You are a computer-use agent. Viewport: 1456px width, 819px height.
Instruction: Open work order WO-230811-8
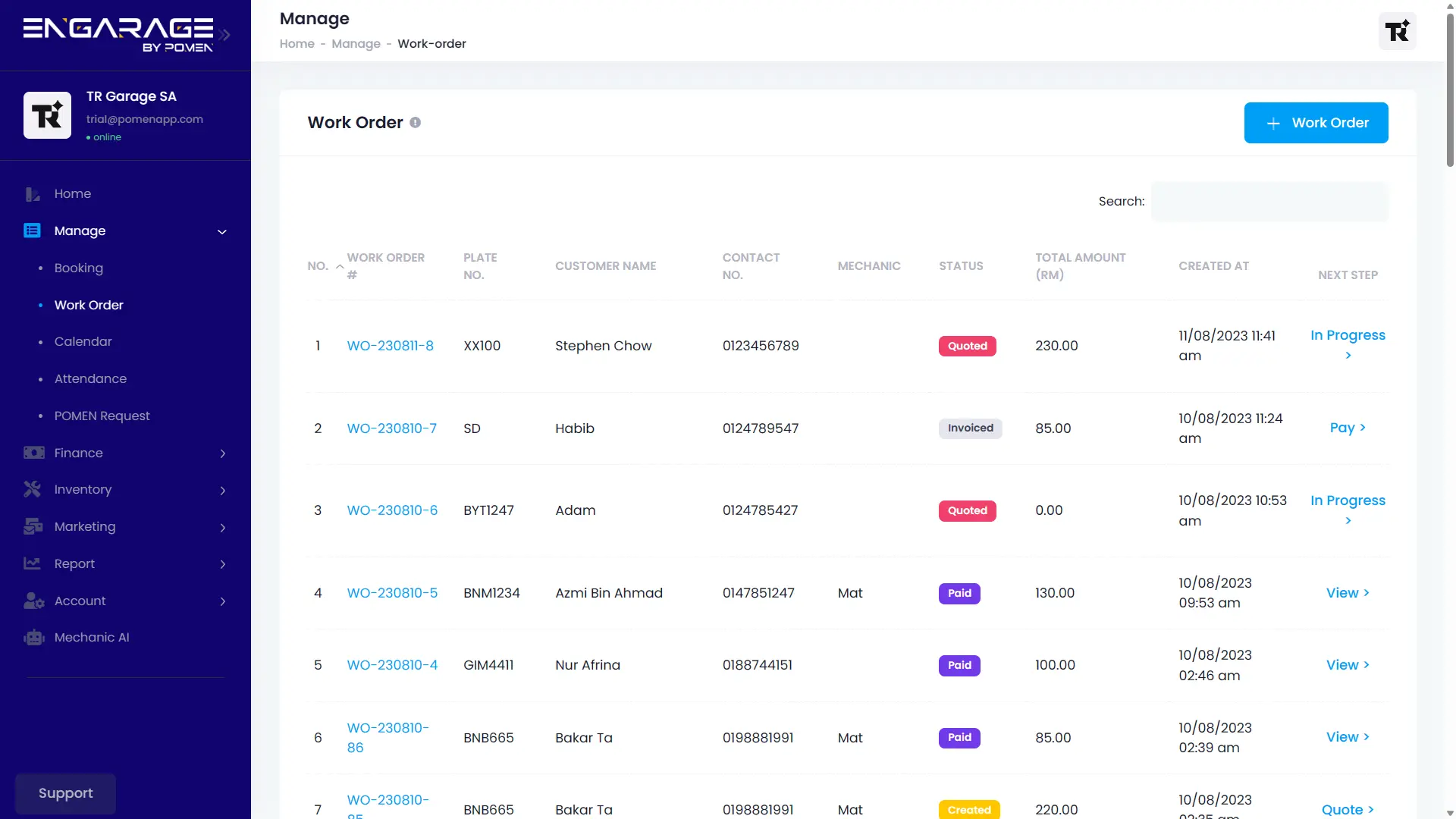(391, 346)
